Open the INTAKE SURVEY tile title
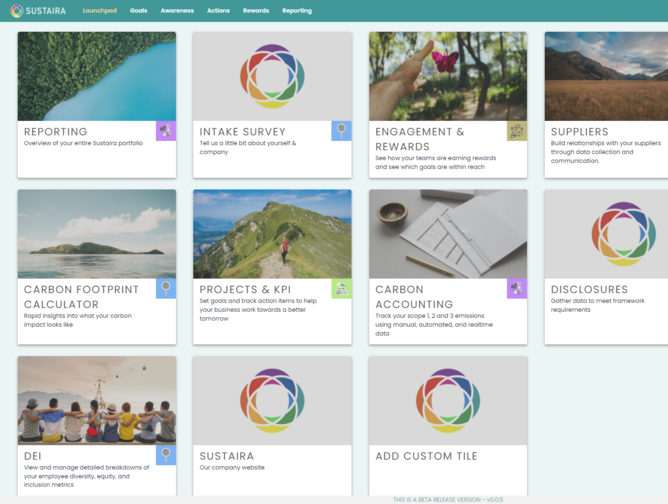The width and height of the screenshot is (668, 504). (242, 132)
